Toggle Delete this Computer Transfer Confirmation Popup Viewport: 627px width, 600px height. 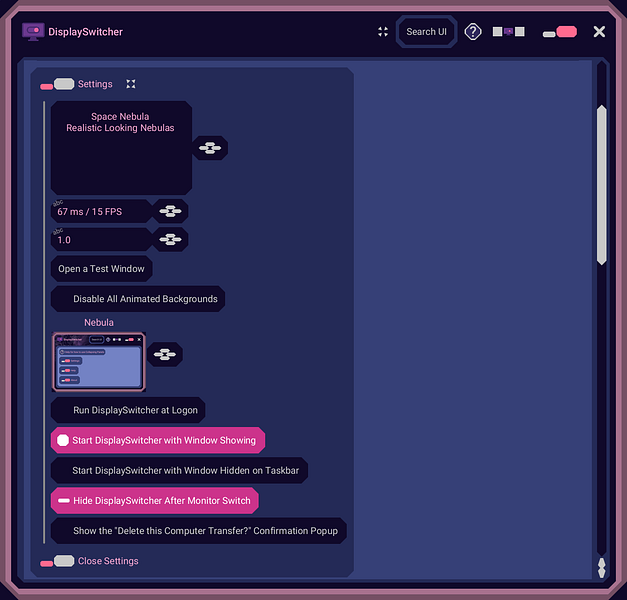click(199, 531)
